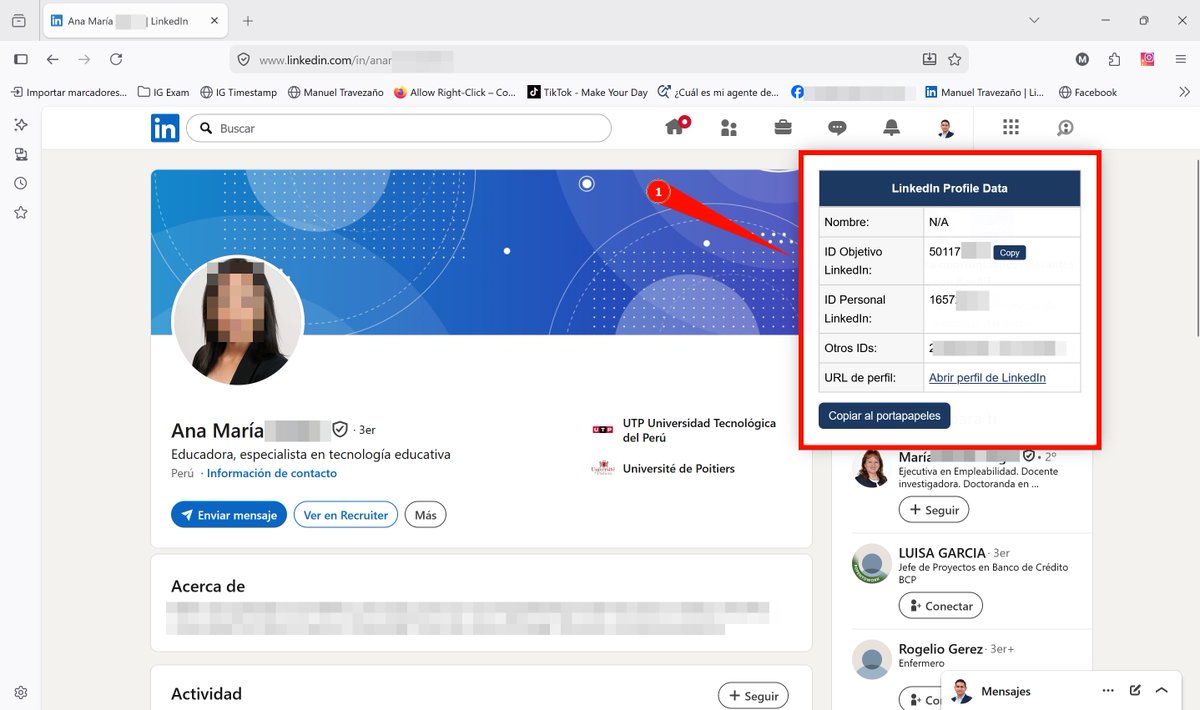Toggle the sidebar panel icon
The height and width of the screenshot is (710, 1200).
click(20, 60)
